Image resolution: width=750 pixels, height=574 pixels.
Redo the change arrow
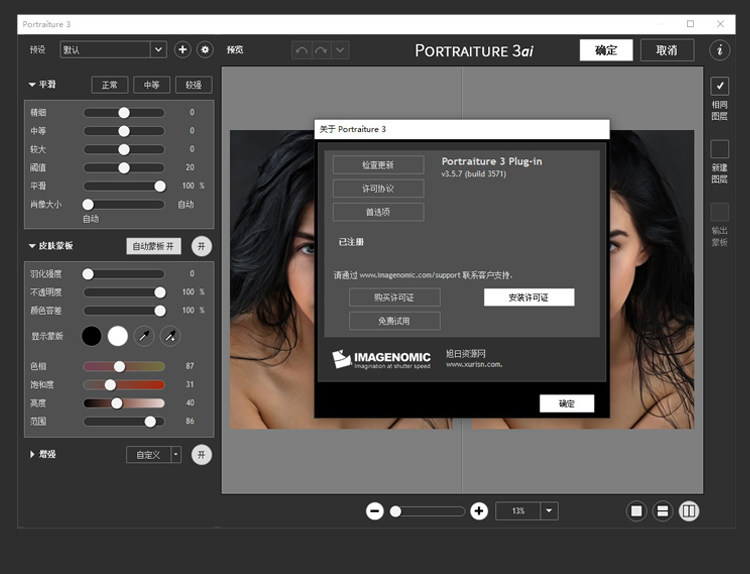[x=321, y=50]
